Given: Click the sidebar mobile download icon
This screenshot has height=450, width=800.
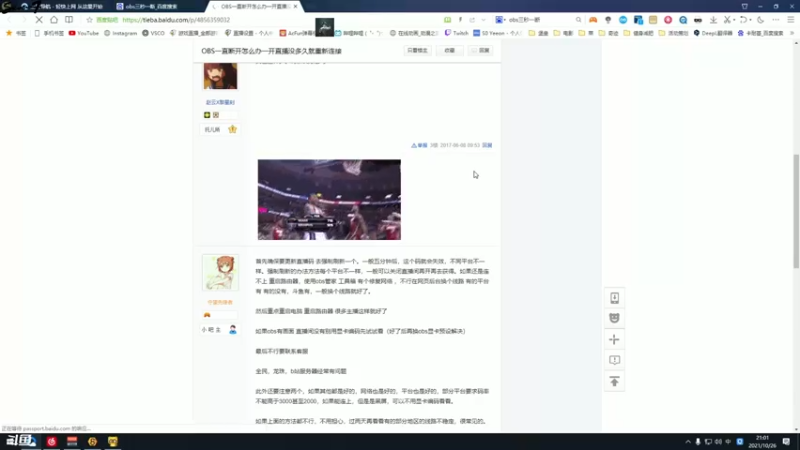Looking at the screenshot, I should pos(614,298).
